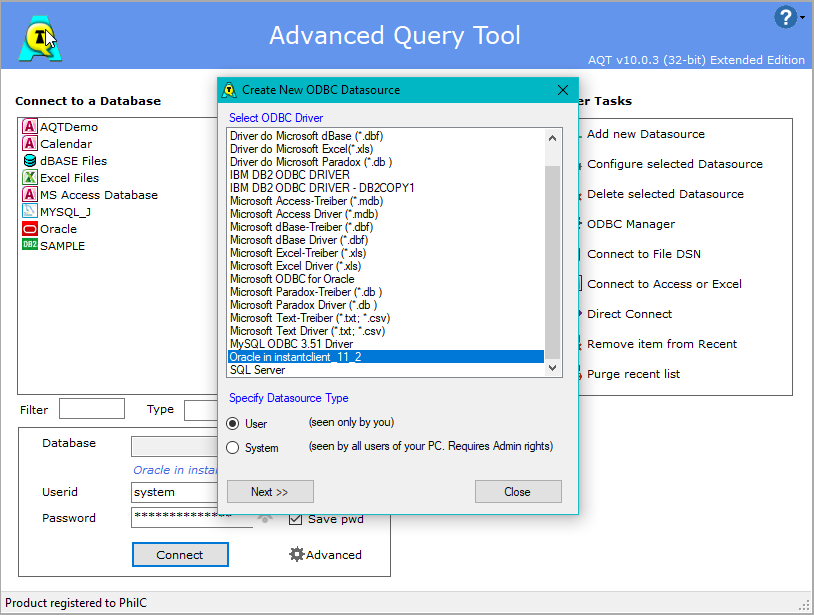Click Connect to File DSN
Viewport: 814px width, 615px height.
click(644, 254)
